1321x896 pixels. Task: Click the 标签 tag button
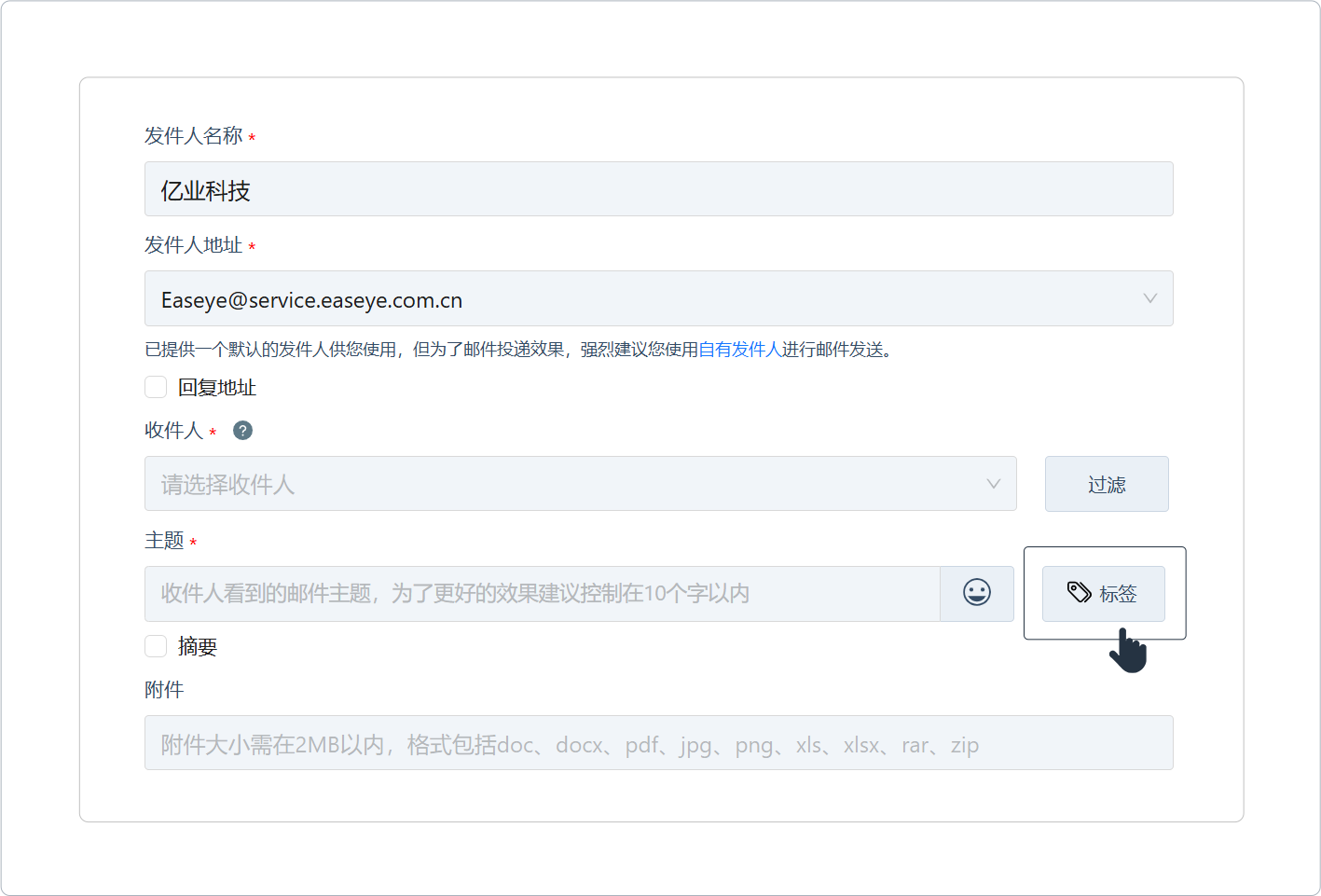coord(1104,594)
